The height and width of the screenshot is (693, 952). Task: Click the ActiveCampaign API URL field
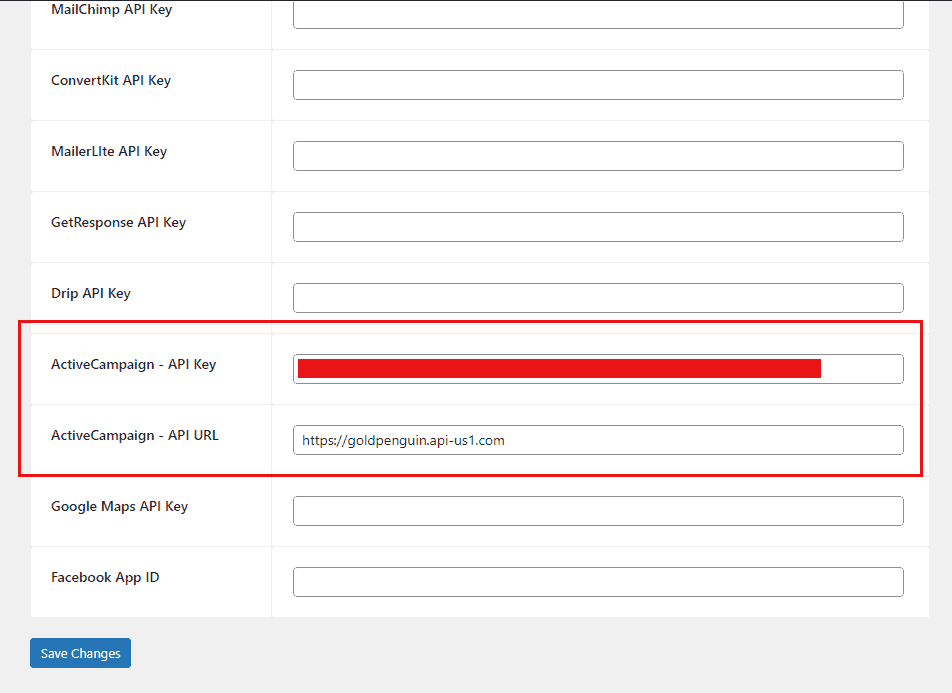point(598,440)
